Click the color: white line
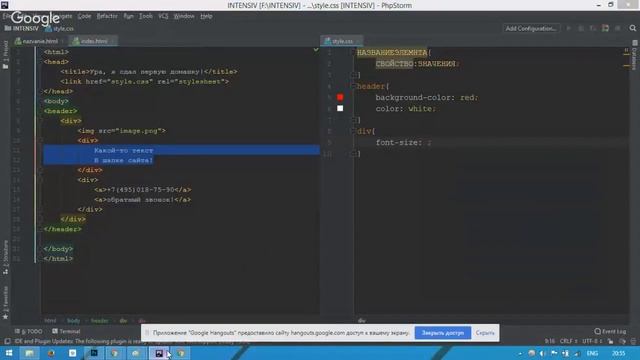The width and height of the screenshot is (640, 360). (405, 109)
